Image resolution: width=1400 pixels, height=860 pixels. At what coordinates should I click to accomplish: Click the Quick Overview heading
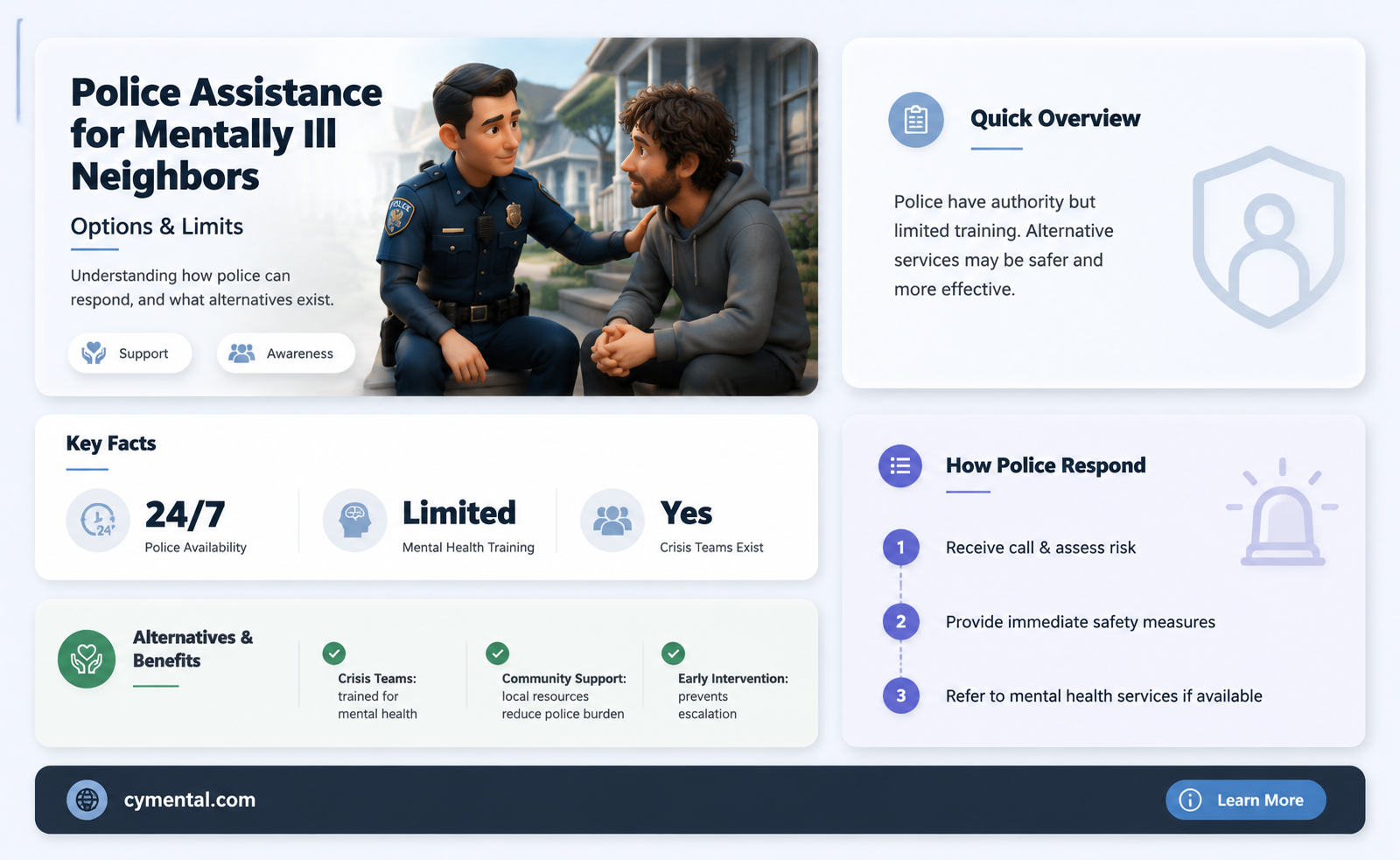[x=1055, y=118]
